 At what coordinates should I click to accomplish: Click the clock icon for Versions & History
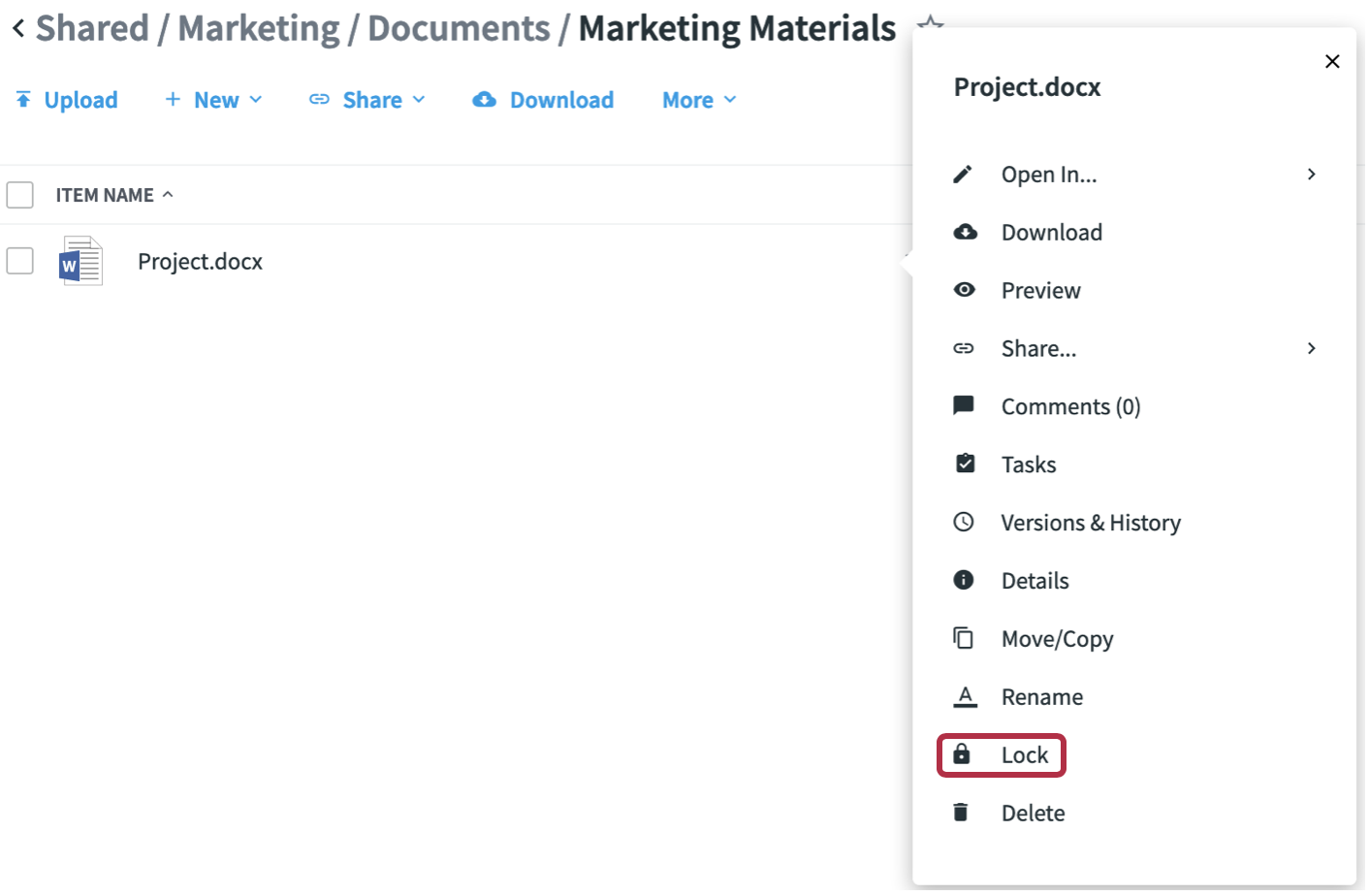(965, 522)
